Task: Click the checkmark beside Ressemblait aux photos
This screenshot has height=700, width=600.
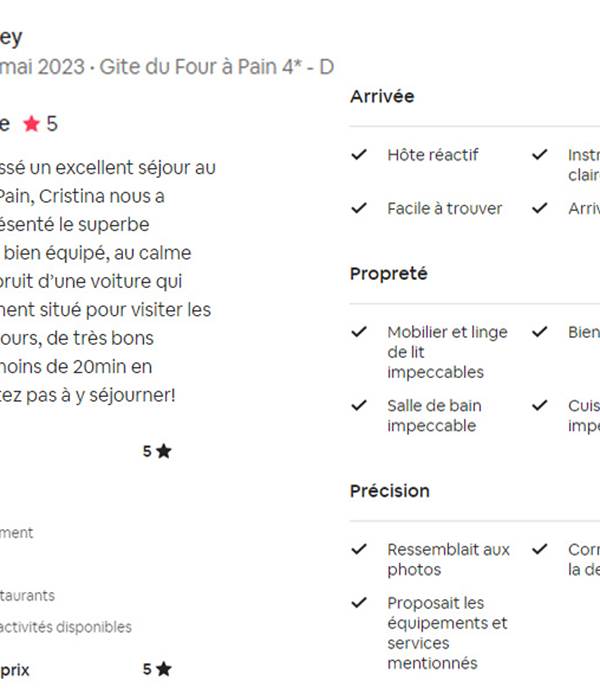Action: [359, 549]
